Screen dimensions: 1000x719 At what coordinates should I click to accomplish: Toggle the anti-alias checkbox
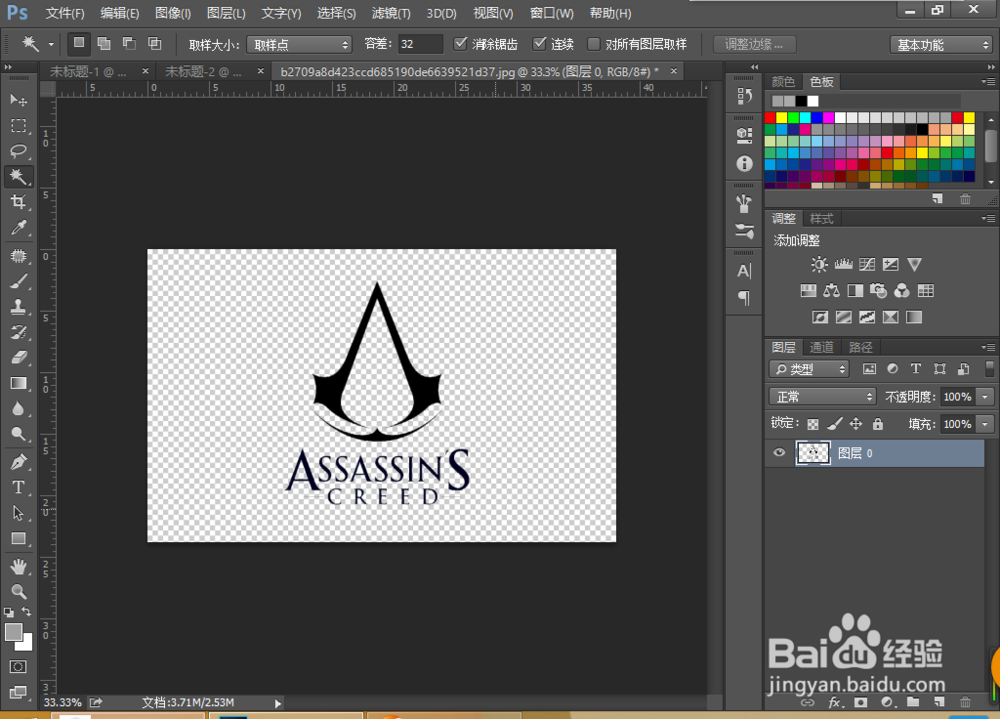[460, 44]
